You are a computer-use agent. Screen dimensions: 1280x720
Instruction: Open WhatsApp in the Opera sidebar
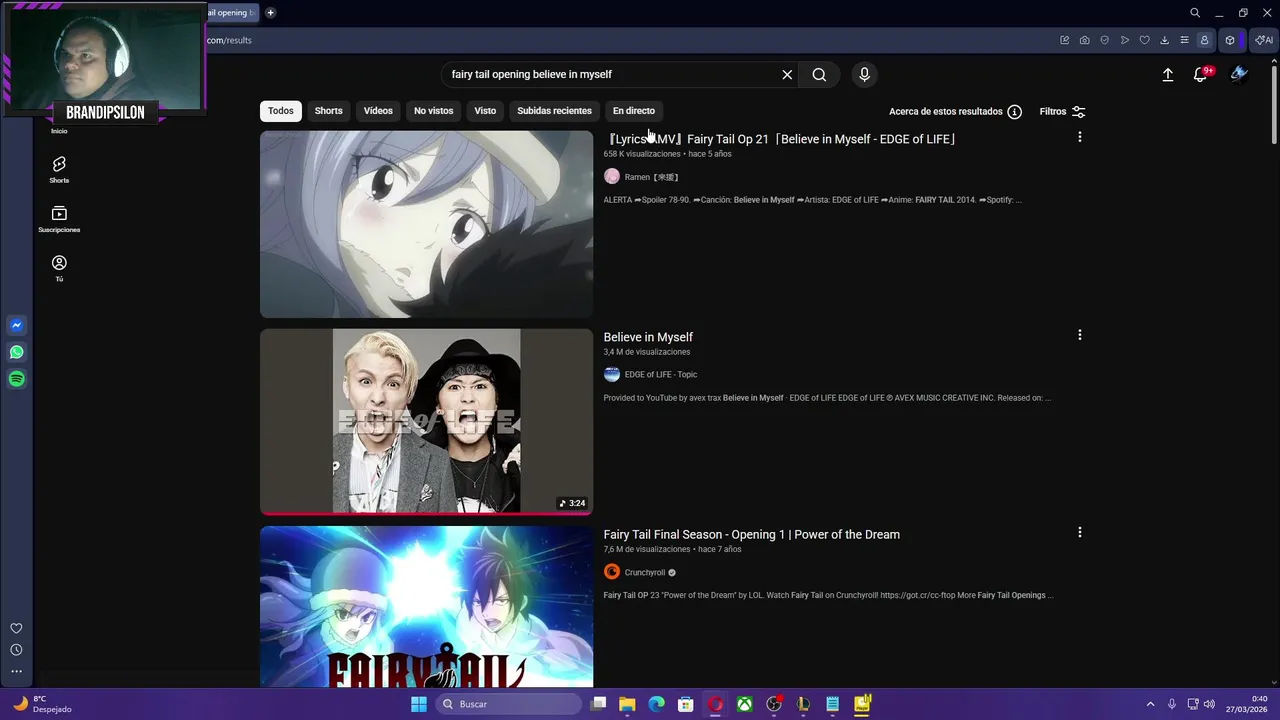(x=17, y=352)
